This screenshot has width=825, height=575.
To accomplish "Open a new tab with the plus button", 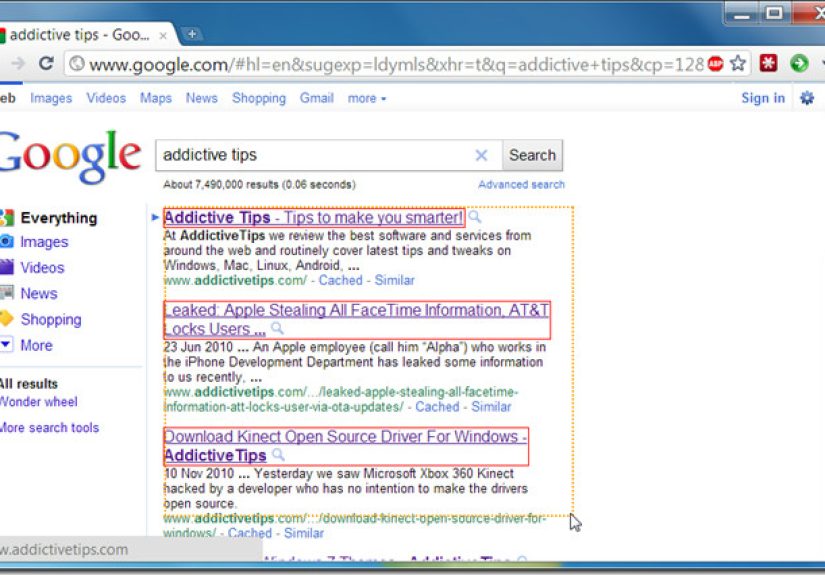I will pos(192,34).
